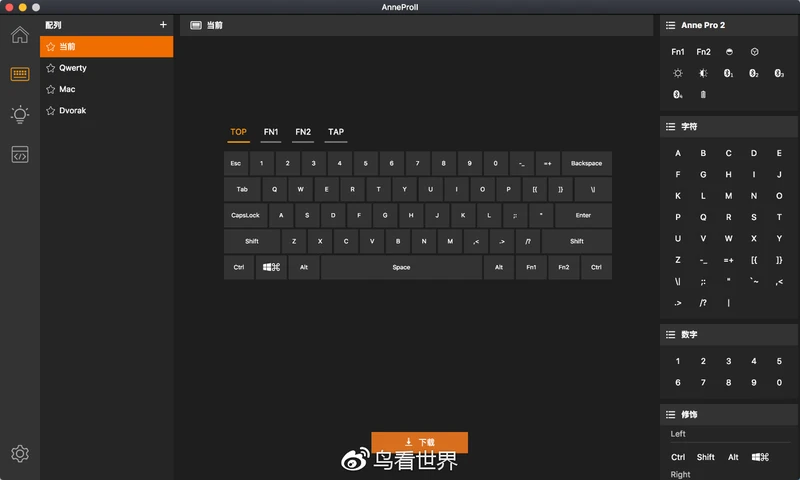Pick the Bluetooth 1 icon
800x480 pixels.
[x=729, y=73]
